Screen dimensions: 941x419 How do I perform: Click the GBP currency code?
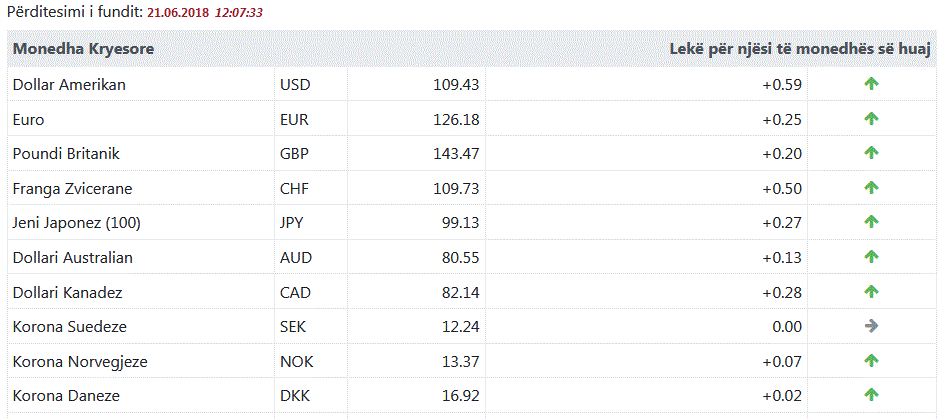(295, 154)
